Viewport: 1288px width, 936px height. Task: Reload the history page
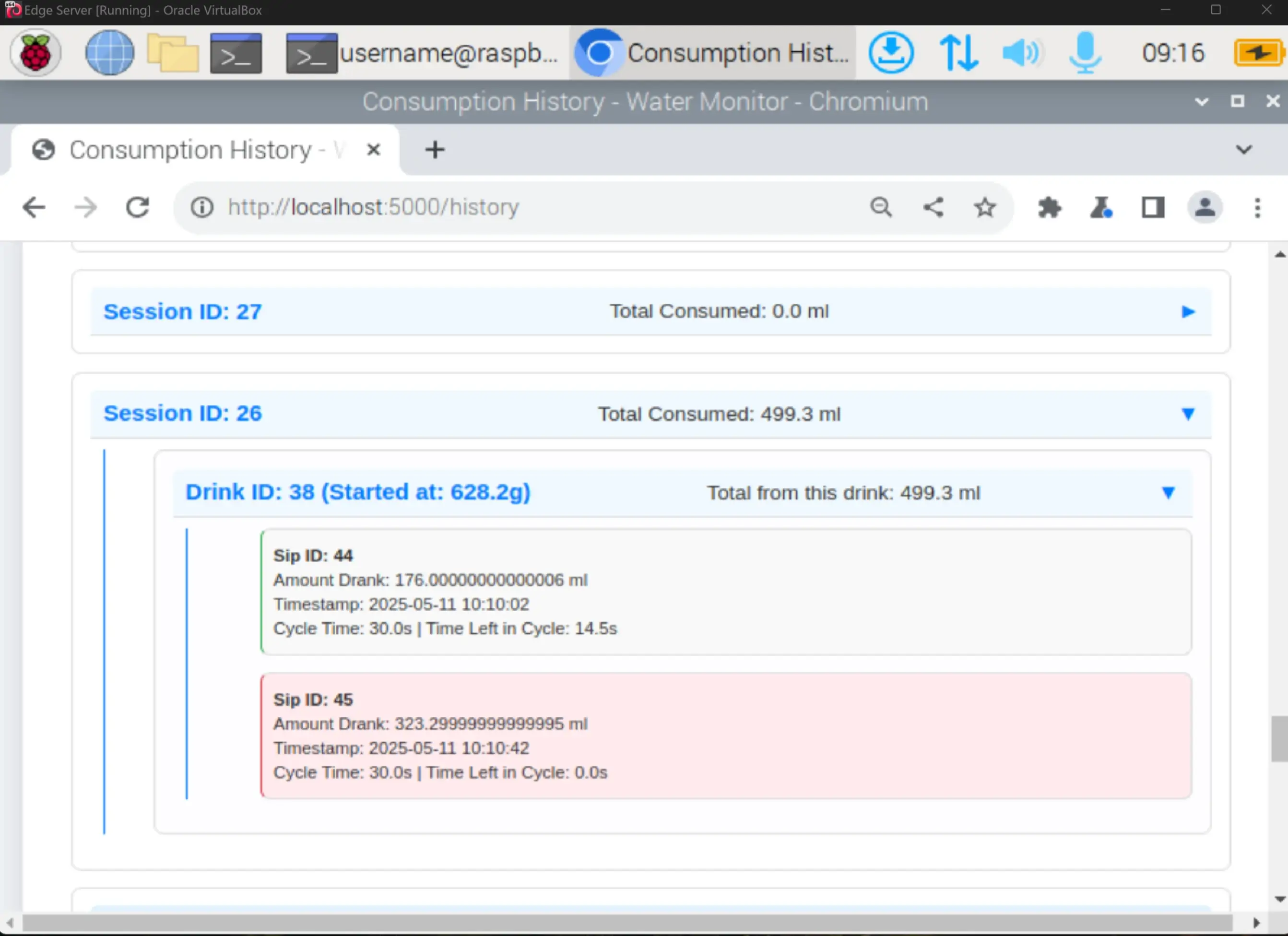click(x=137, y=207)
